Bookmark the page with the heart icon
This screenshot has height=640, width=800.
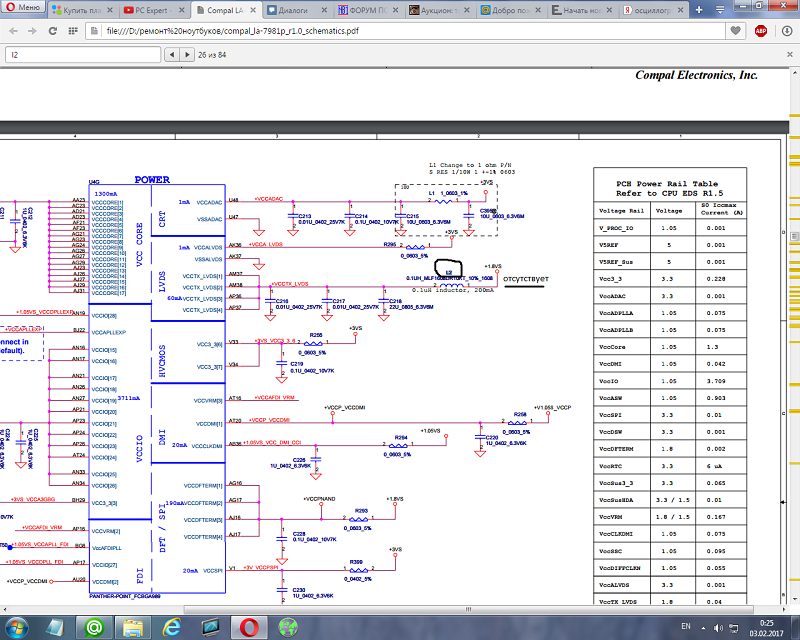click(x=735, y=31)
